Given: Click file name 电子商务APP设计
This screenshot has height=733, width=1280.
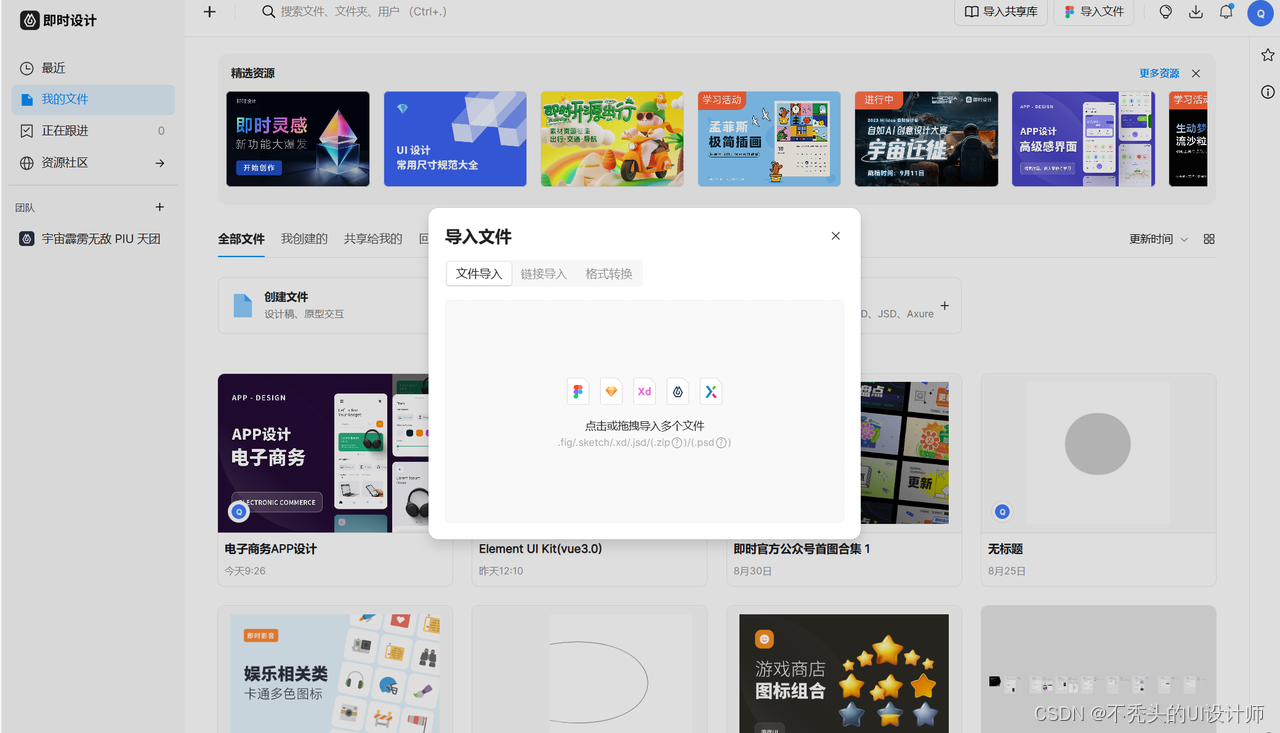Looking at the screenshot, I should click(271, 549).
